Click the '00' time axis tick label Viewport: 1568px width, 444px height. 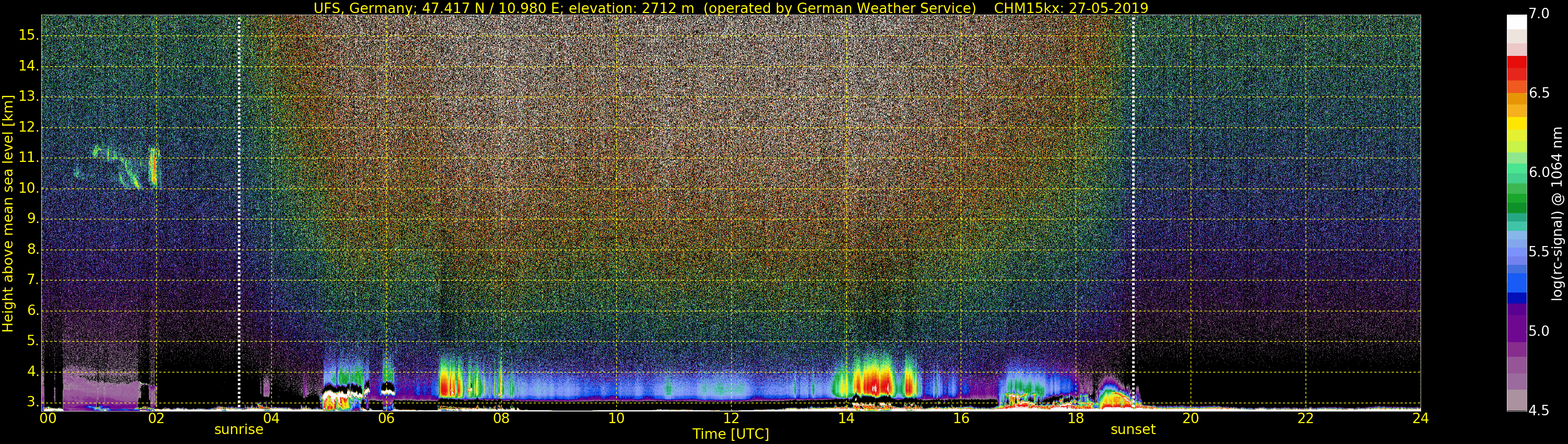click(x=48, y=418)
